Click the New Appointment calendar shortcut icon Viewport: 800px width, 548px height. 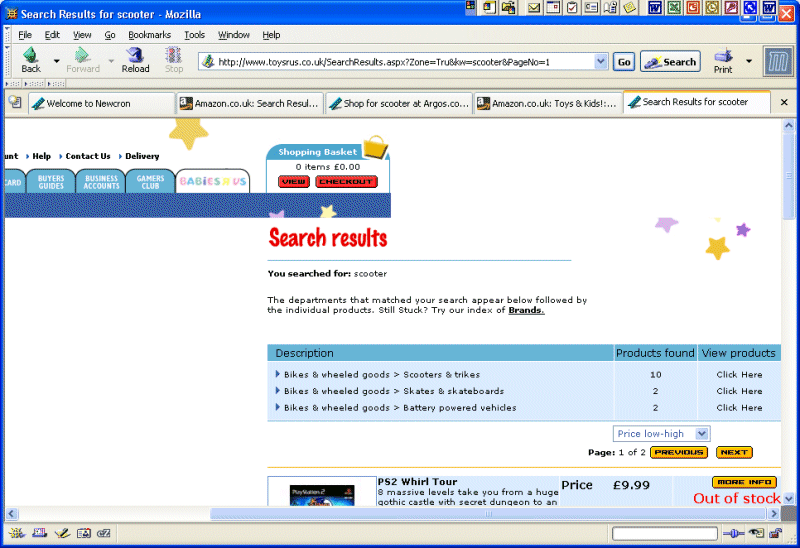click(553, 7)
